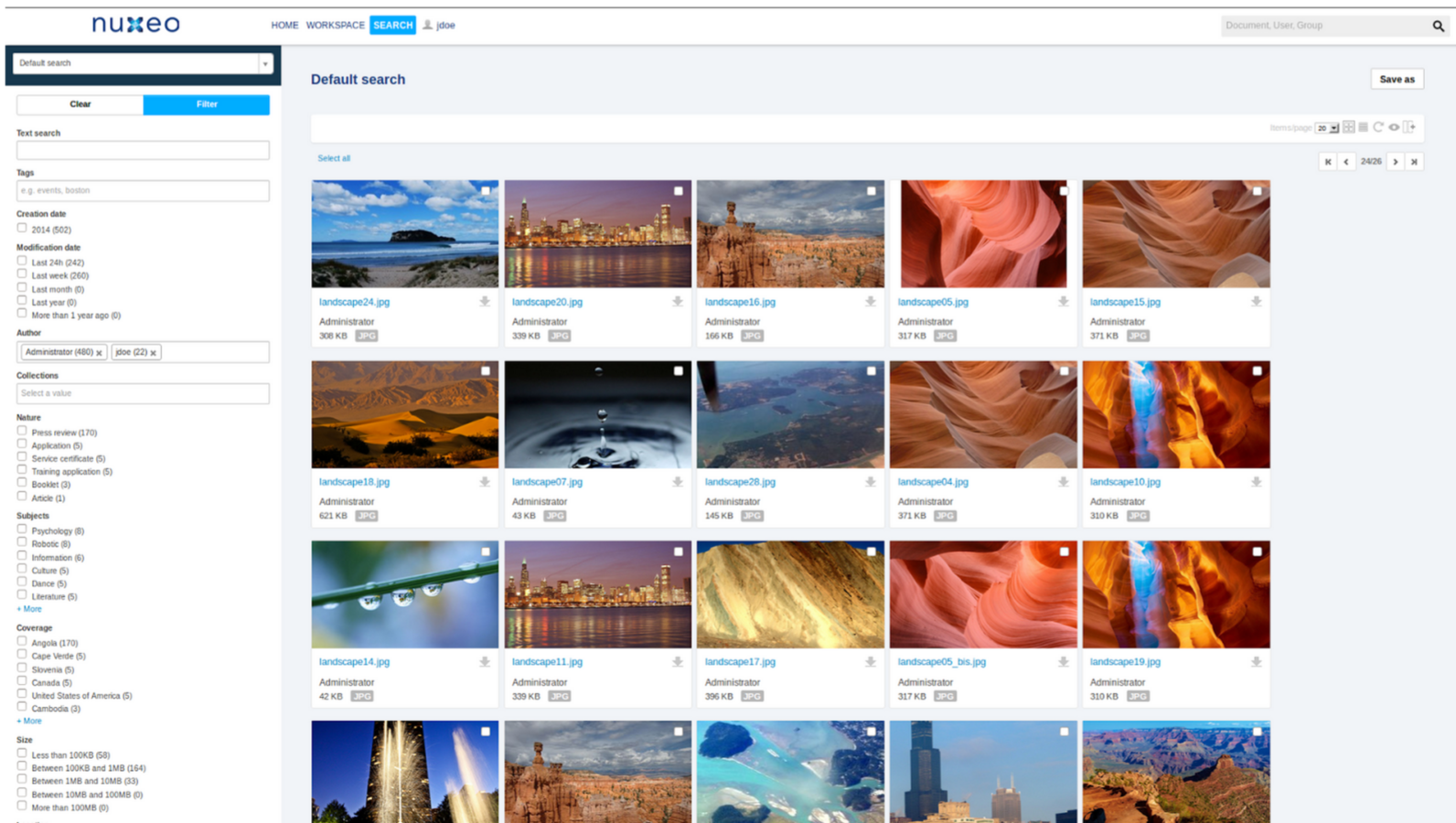This screenshot has width=1456, height=823.
Task: Open the Default search dropdown
Action: point(143,63)
